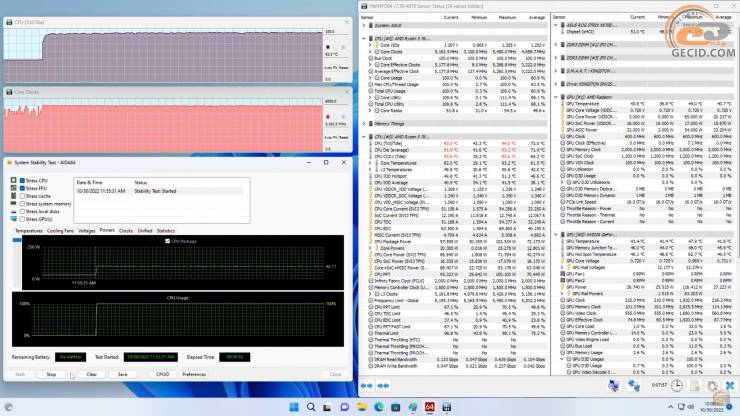Click the HWiNFO shrink-columns arrows button

click(x=383, y=386)
